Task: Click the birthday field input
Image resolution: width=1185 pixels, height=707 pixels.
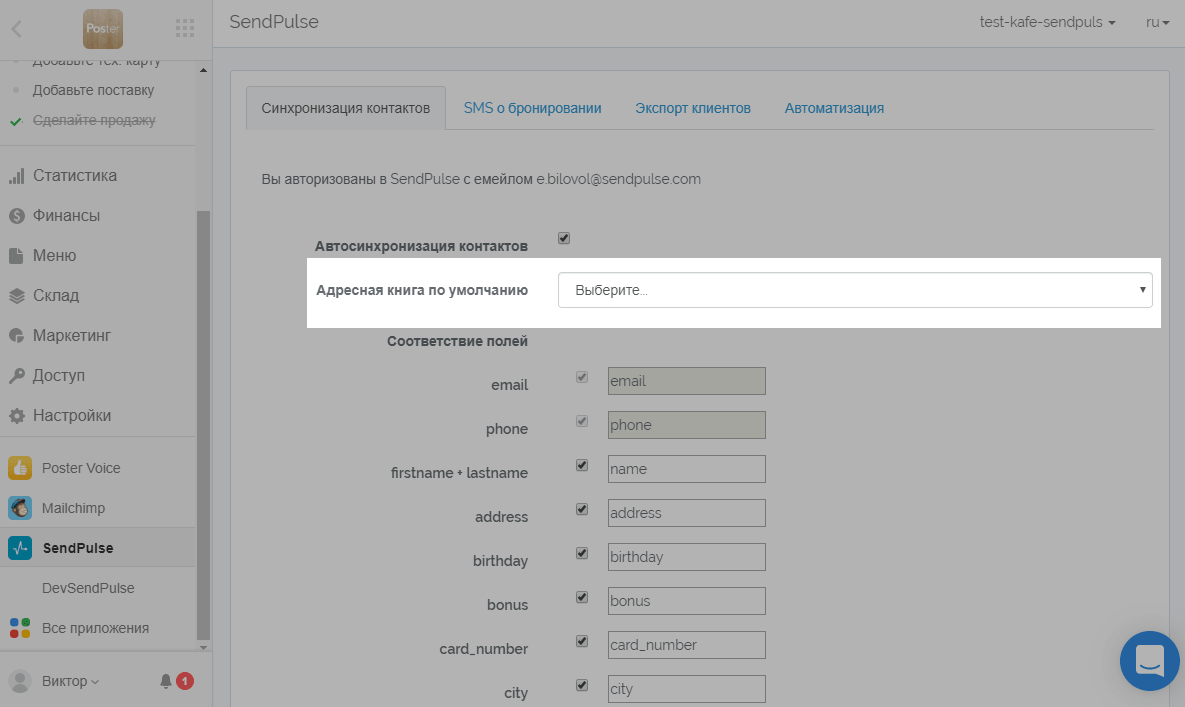Action: (686, 557)
